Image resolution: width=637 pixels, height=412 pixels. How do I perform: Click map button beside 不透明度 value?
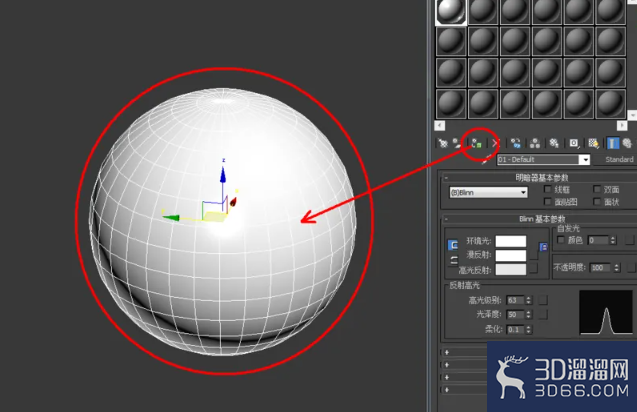630,268
